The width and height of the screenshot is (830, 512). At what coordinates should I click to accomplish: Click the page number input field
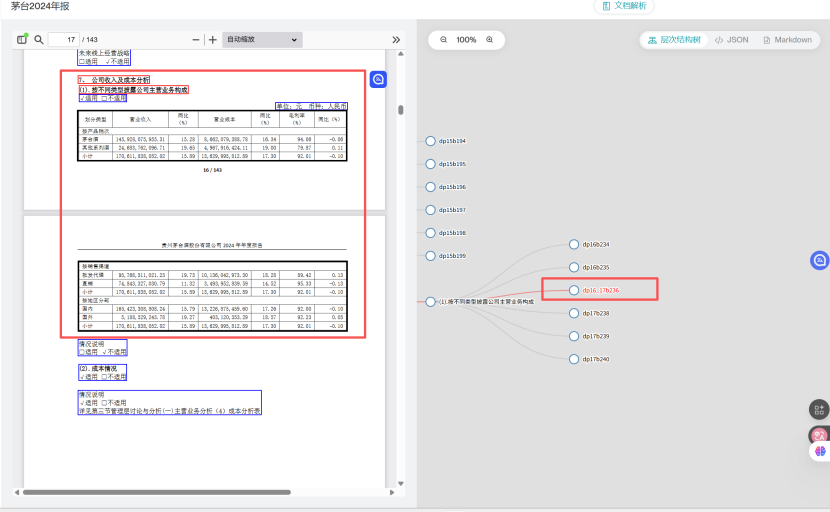(x=64, y=39)
